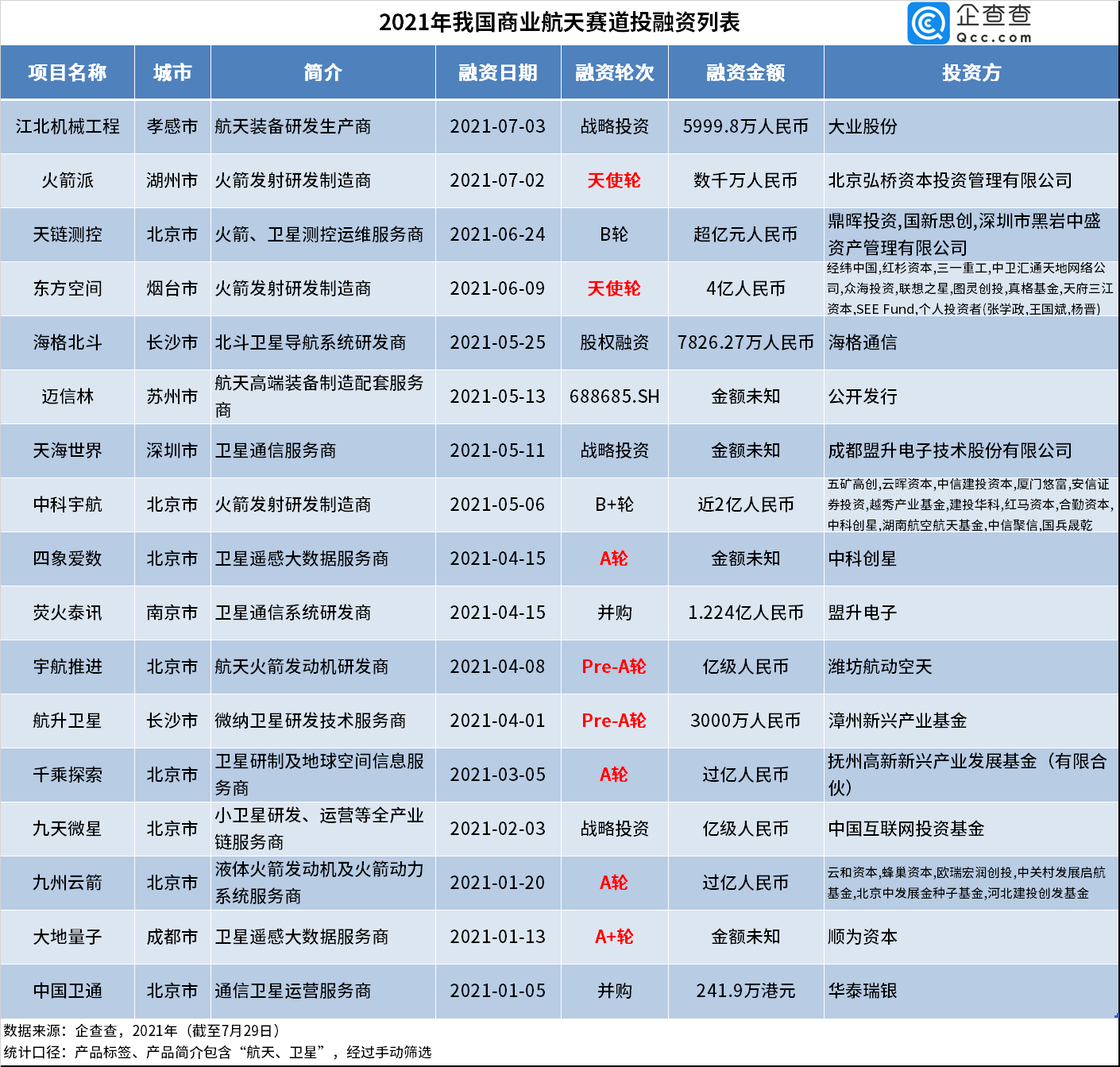
Task: Click the 江北机械工程 project cell
Action: point(68,126)
